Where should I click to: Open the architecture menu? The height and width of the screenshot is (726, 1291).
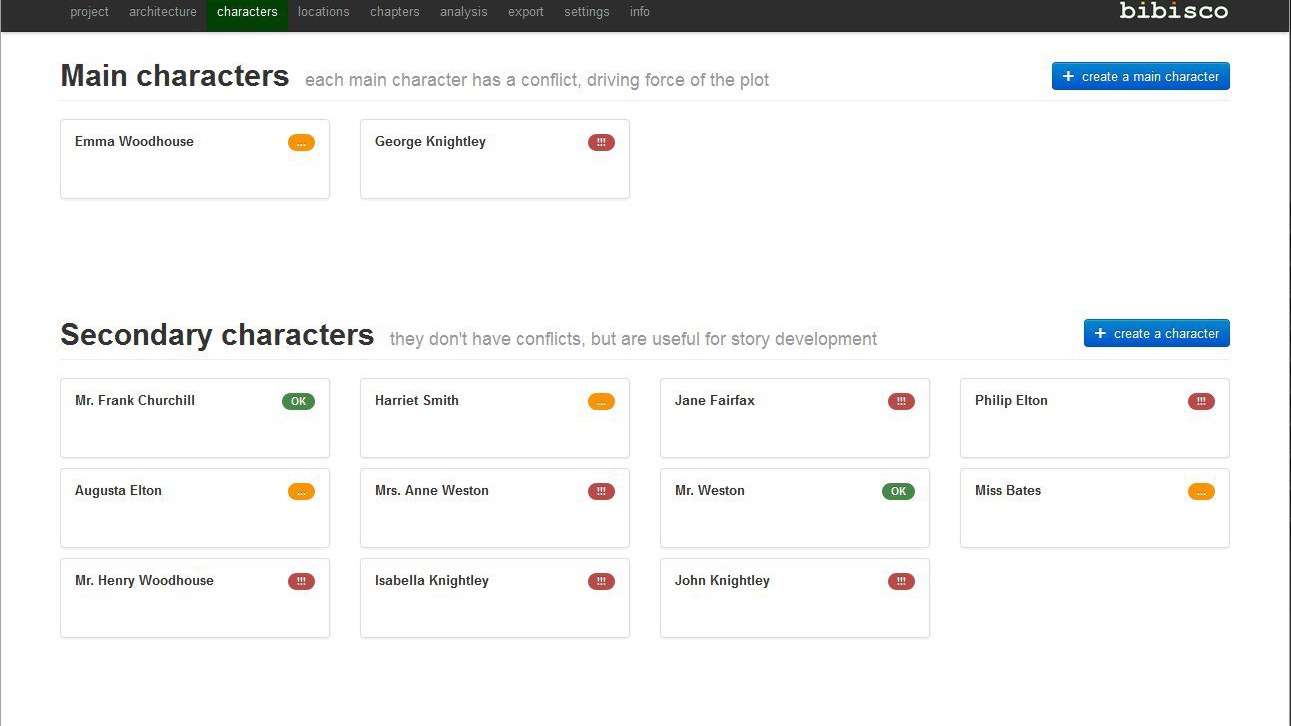click(x=163, y=12)
